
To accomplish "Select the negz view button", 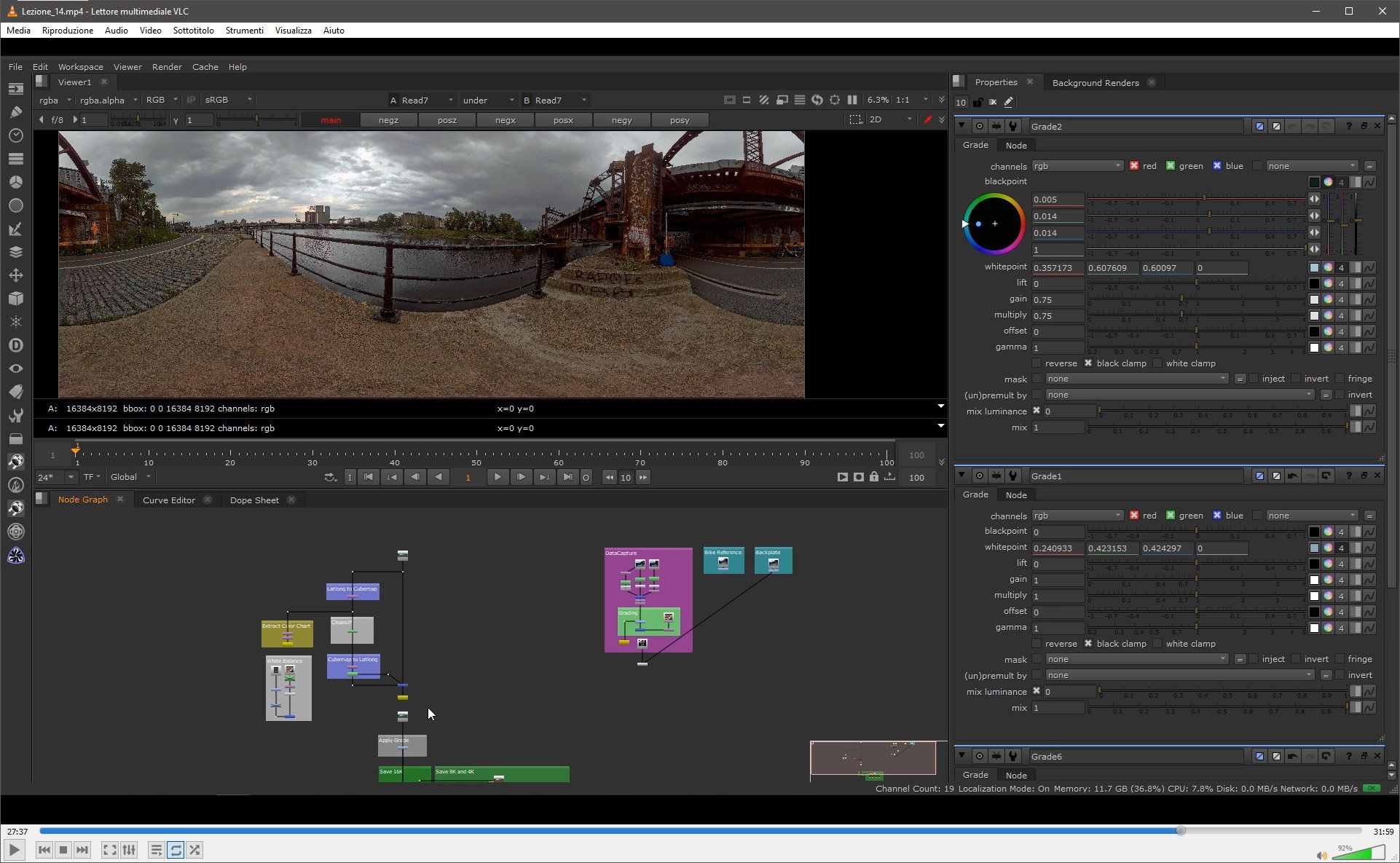I will [388, 120].
